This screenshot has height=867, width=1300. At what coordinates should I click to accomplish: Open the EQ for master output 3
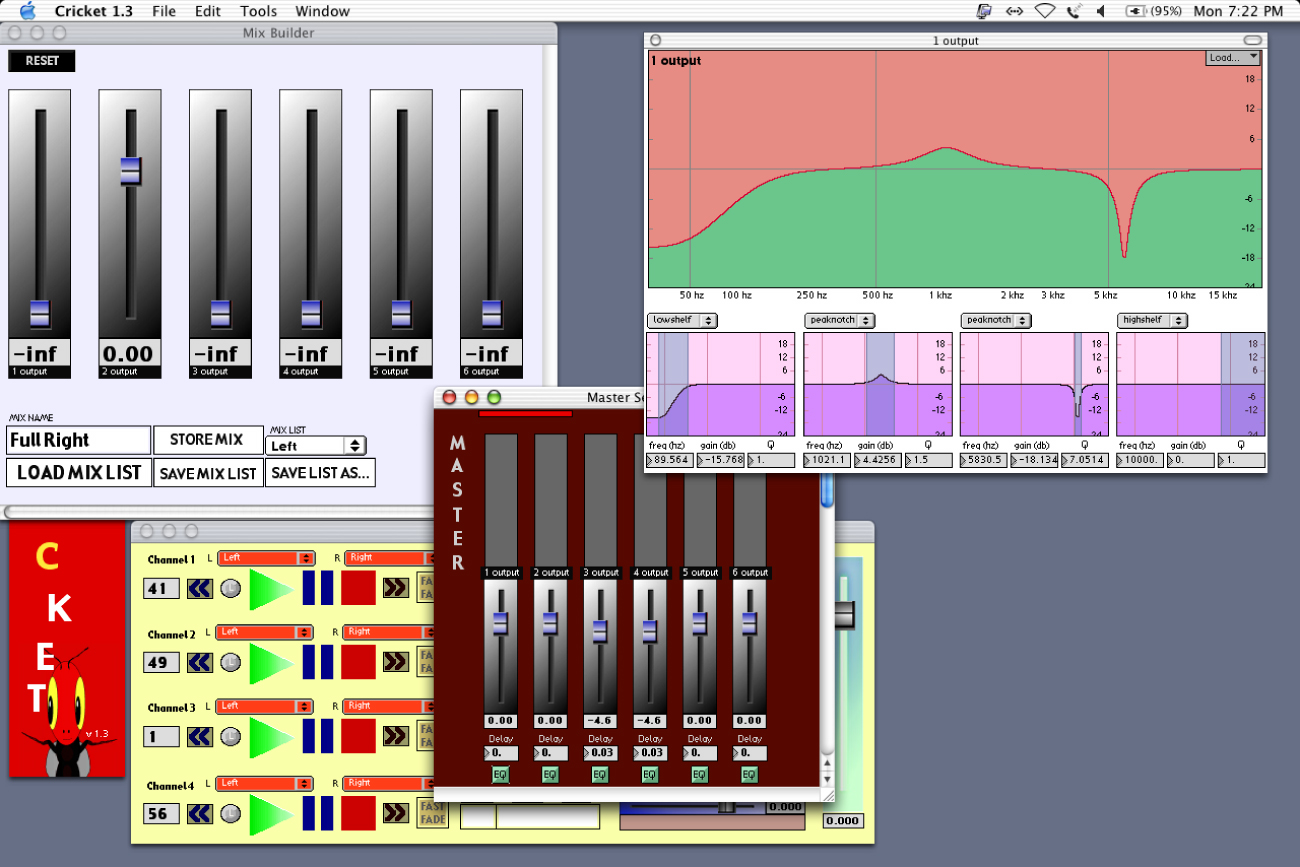click(599, 774)
